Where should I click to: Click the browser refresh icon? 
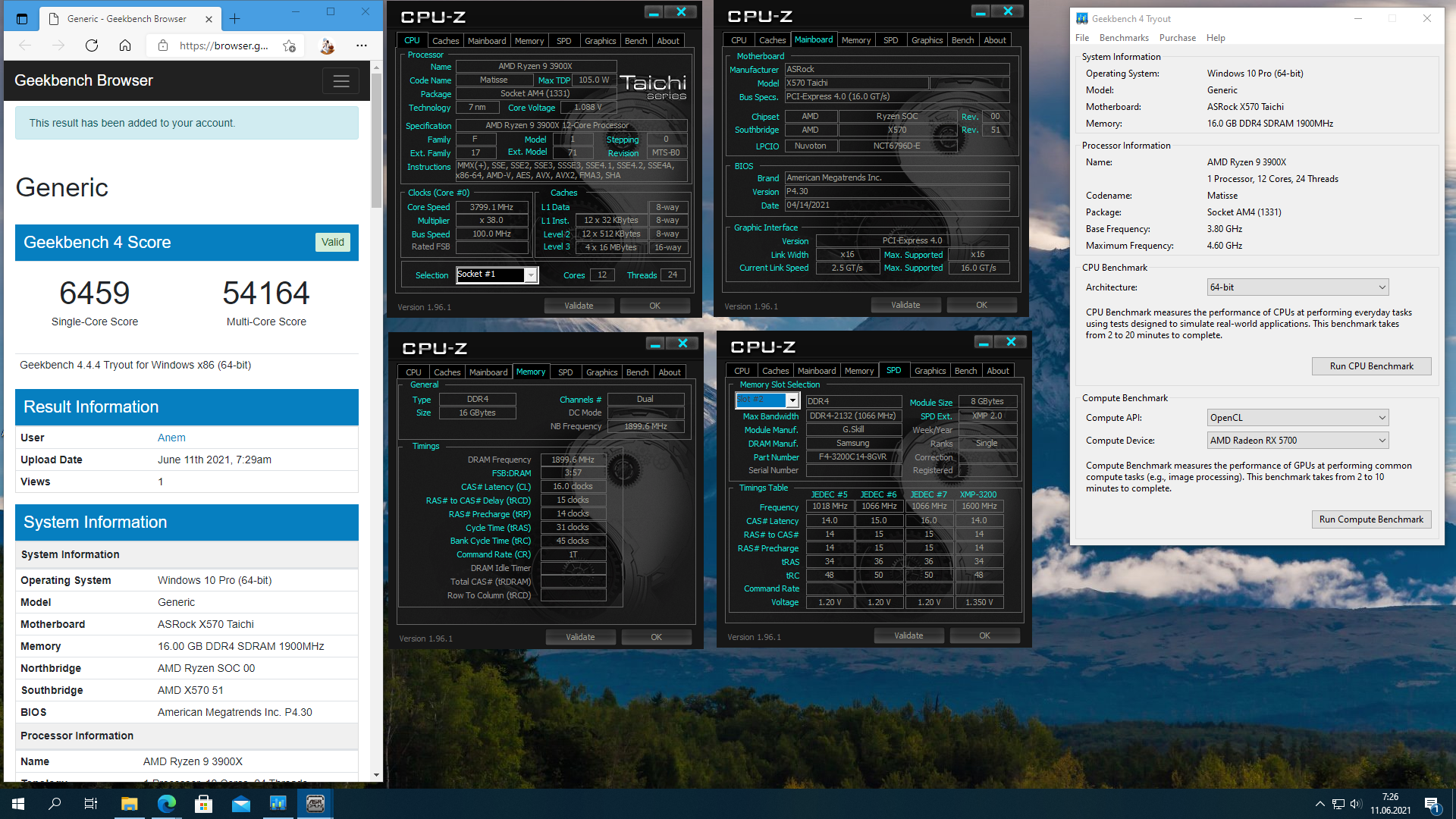point(92,45)
